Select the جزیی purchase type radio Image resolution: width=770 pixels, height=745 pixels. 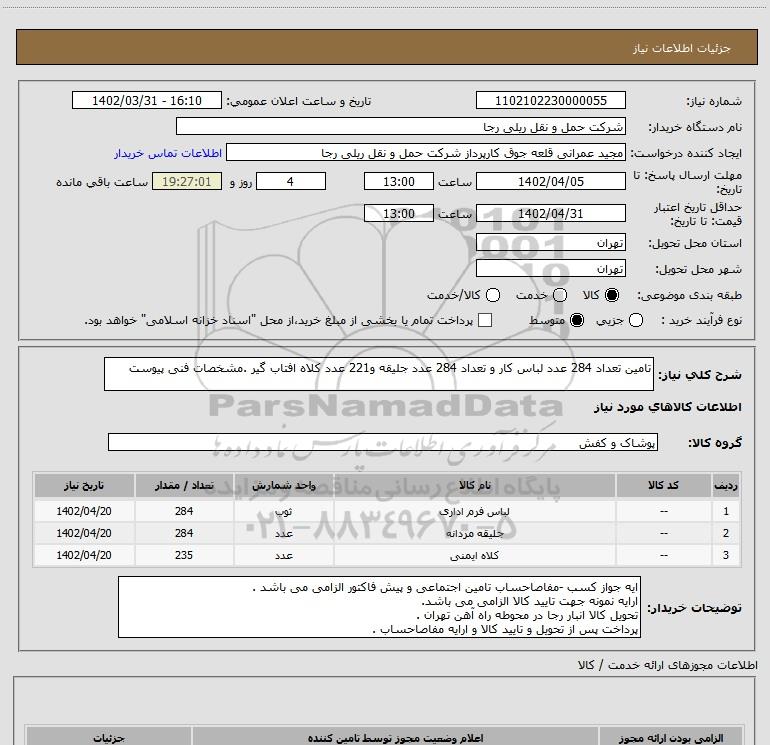click(x=636, y=320)
